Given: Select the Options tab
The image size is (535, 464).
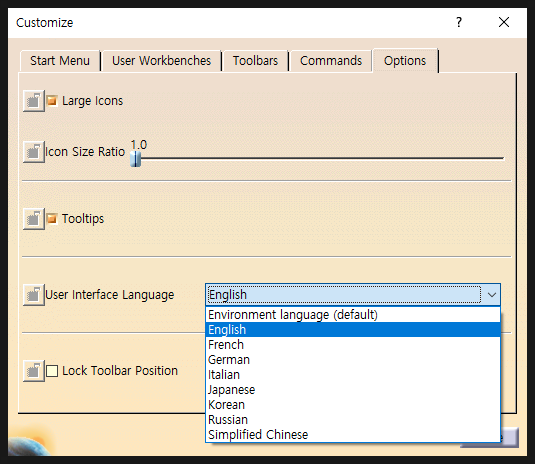Looking at the screenshot, I should coord(405,61).
